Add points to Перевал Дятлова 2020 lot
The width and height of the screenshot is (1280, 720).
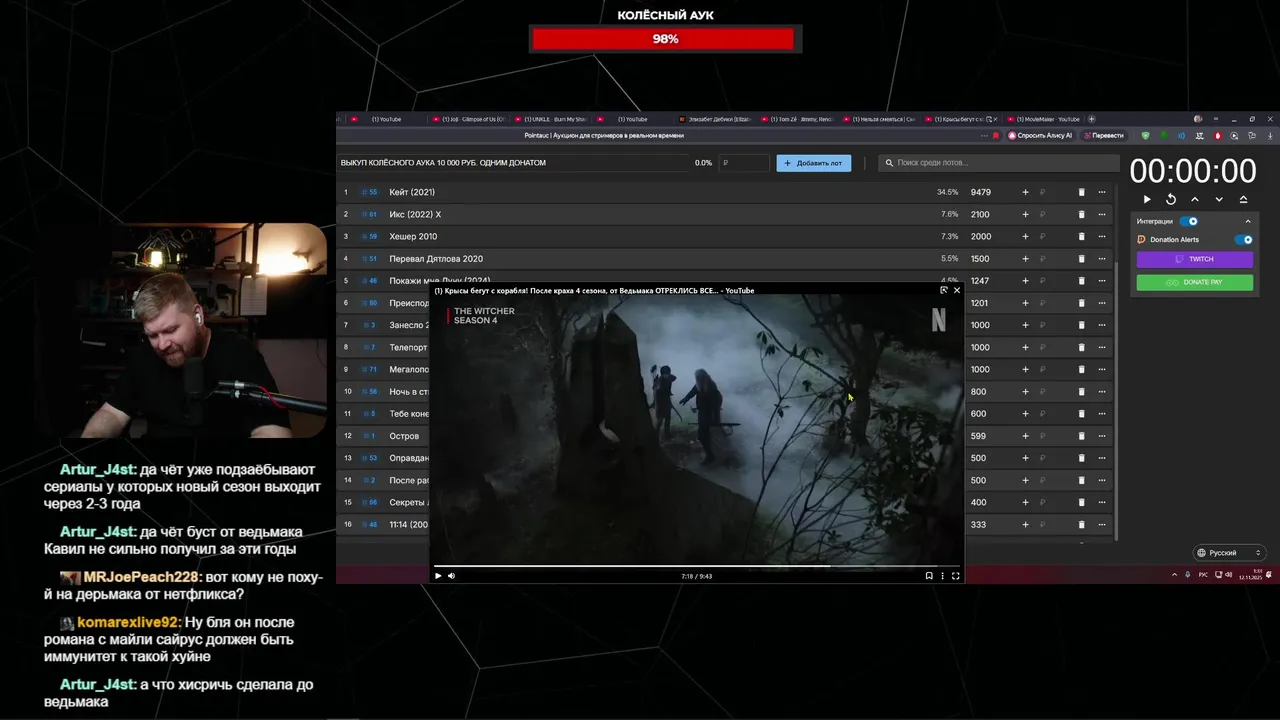(x=1025, y=259)
